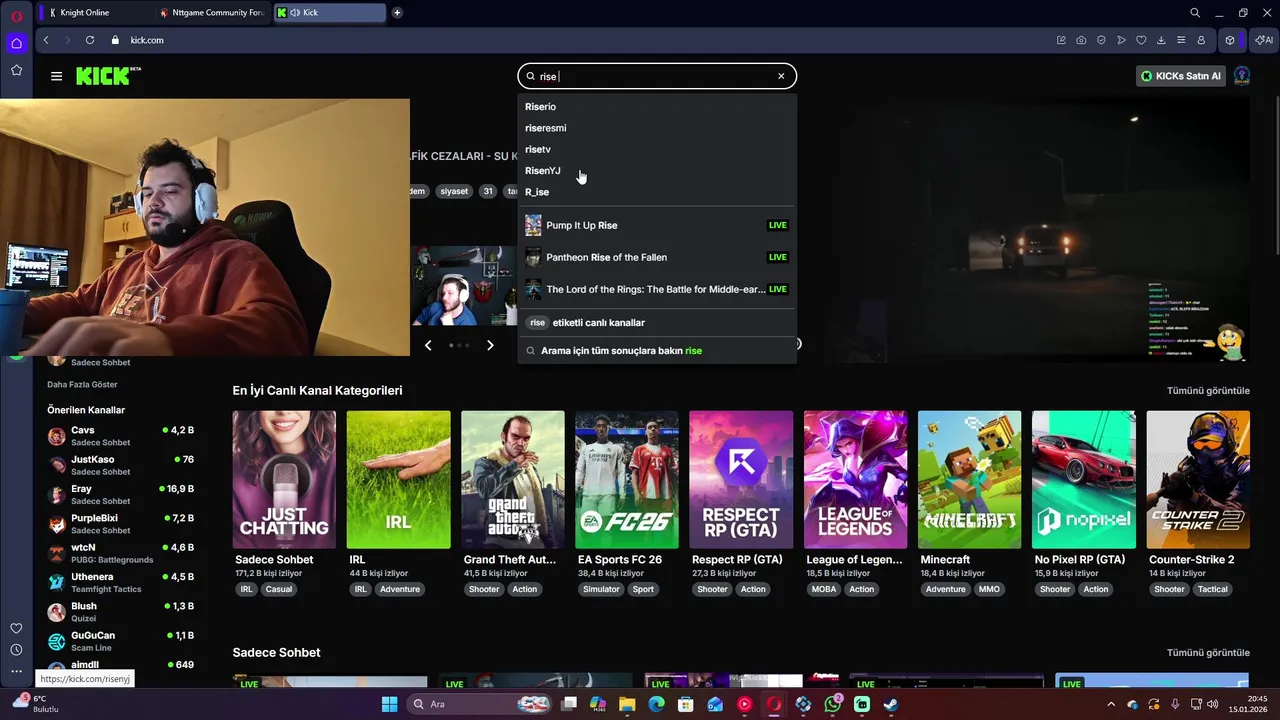Open Eray recommended channel
This screenshot has height=720, width=1280.
point(121,494)
